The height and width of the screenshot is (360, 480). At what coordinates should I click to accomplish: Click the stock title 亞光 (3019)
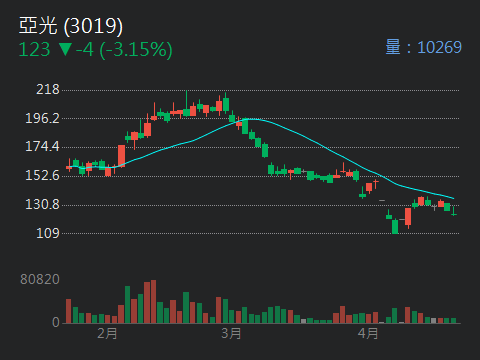tap(71, 26)
